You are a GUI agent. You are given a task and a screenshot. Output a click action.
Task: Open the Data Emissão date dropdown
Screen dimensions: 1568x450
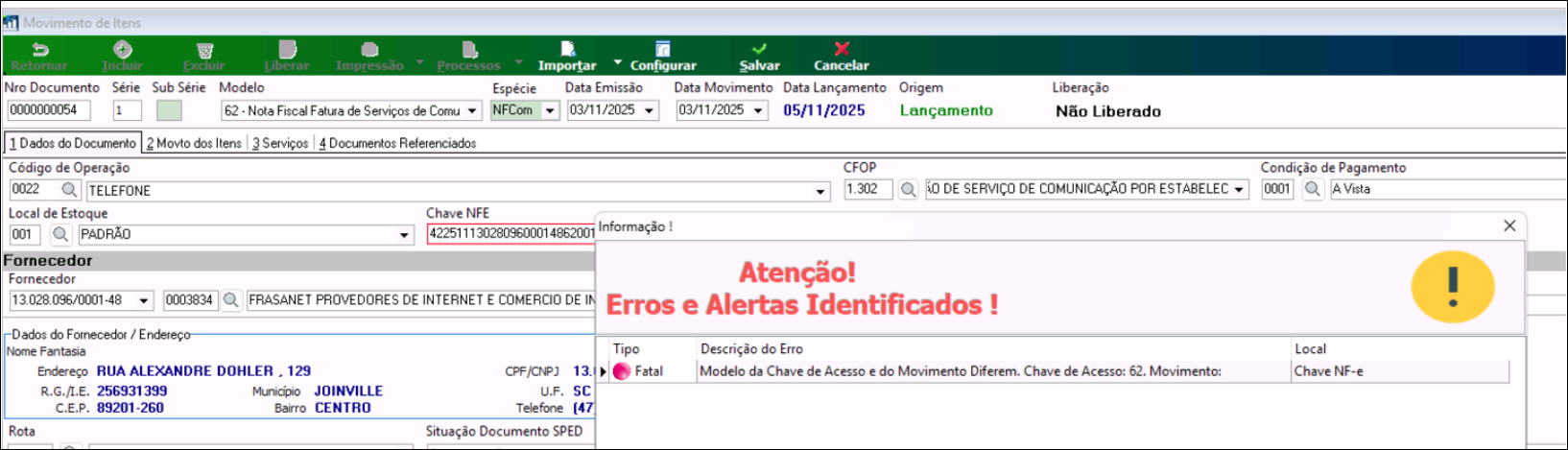(650, 111)
